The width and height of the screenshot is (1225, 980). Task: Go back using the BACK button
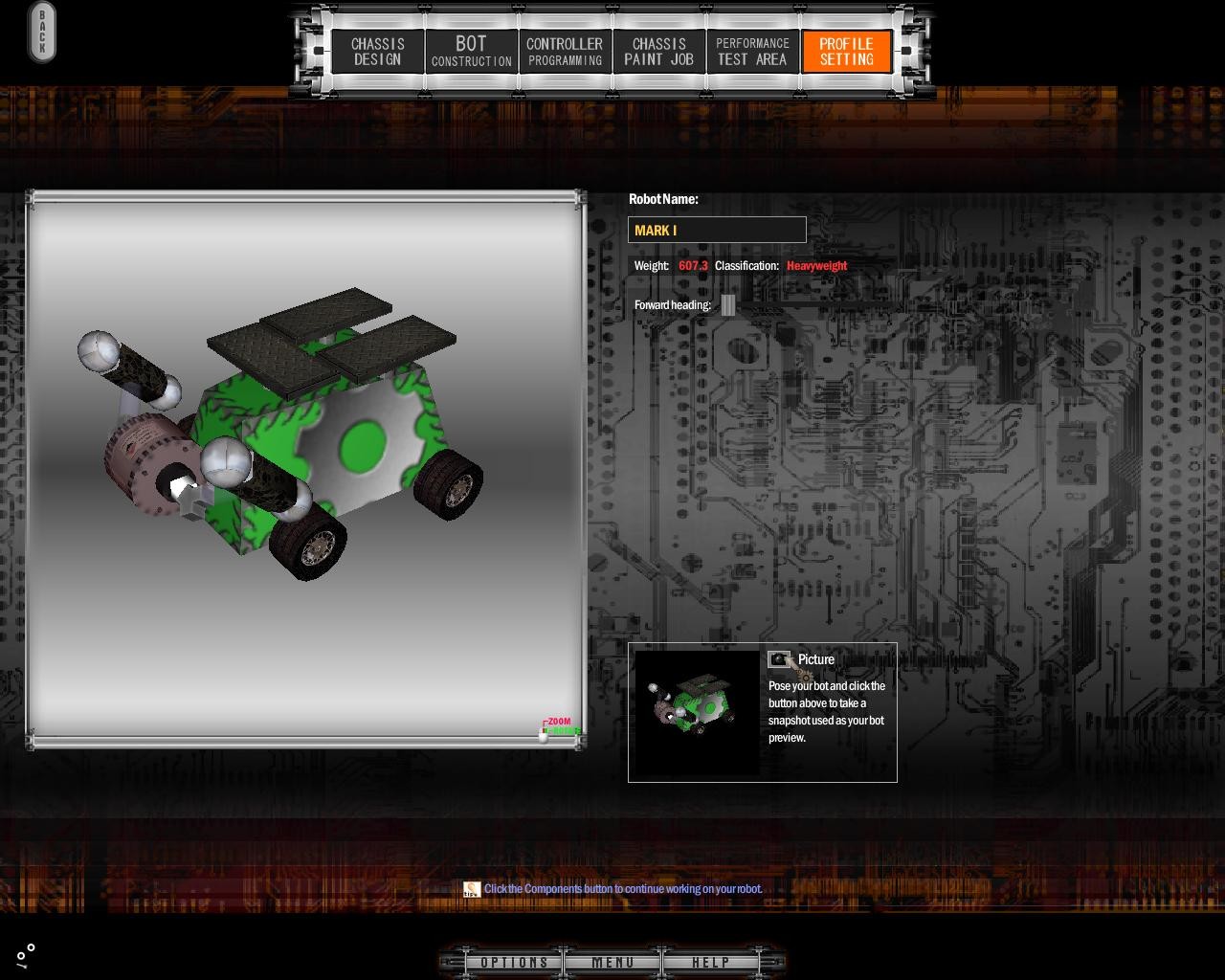tap(42, 33)
